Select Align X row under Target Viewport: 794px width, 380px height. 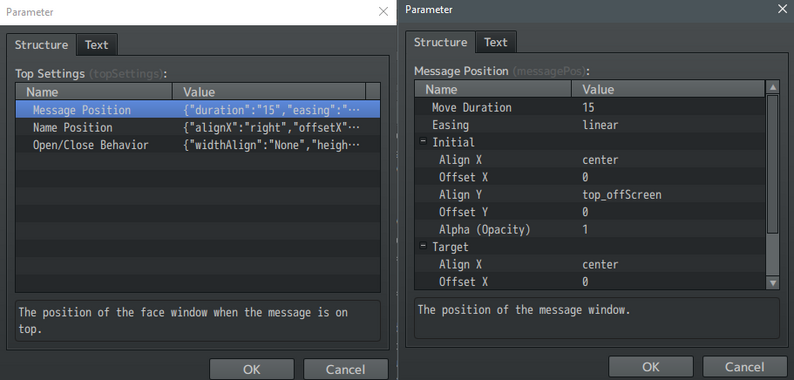[x=590, y=264]
